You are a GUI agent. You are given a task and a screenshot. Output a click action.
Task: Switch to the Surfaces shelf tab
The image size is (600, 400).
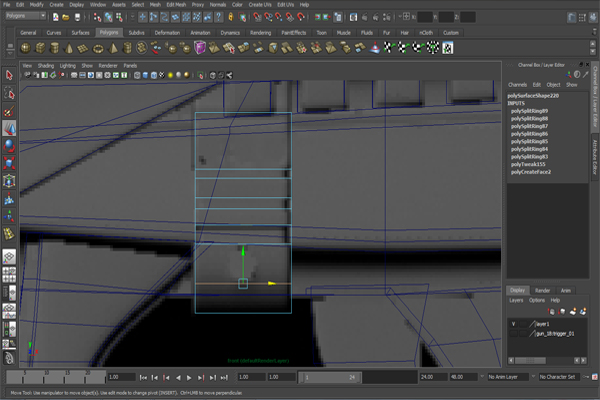pos(80,33)
